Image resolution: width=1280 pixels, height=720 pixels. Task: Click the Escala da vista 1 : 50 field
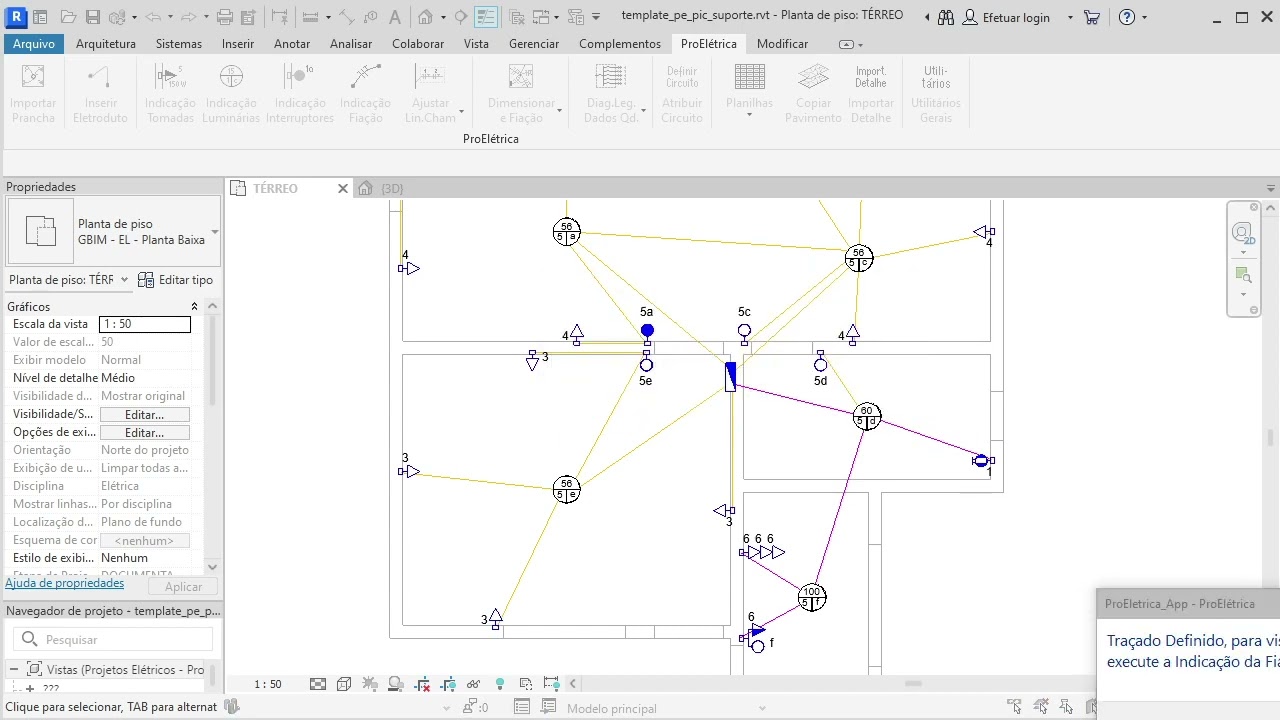coord(145,324)
